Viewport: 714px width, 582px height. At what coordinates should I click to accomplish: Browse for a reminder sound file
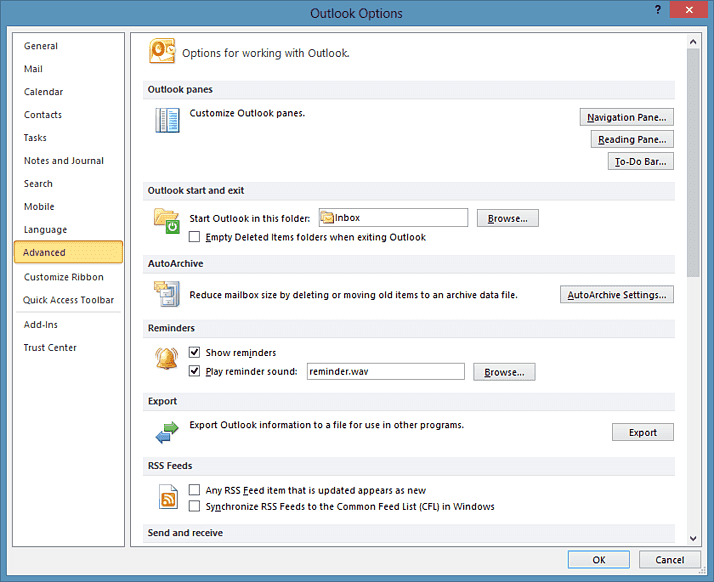[x=504, y=372]
